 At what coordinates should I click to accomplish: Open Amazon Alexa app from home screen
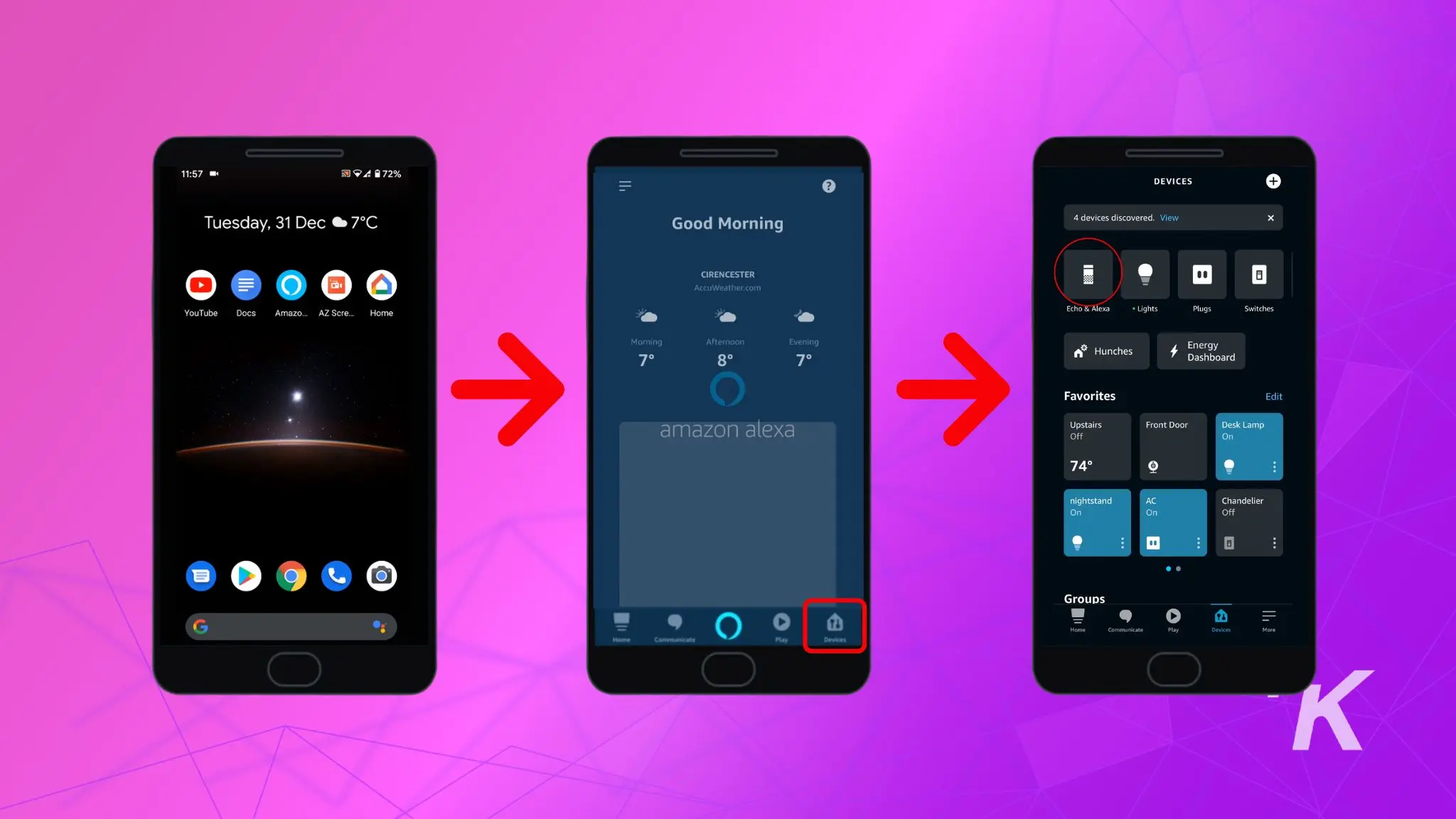click(x=290, y=285)
